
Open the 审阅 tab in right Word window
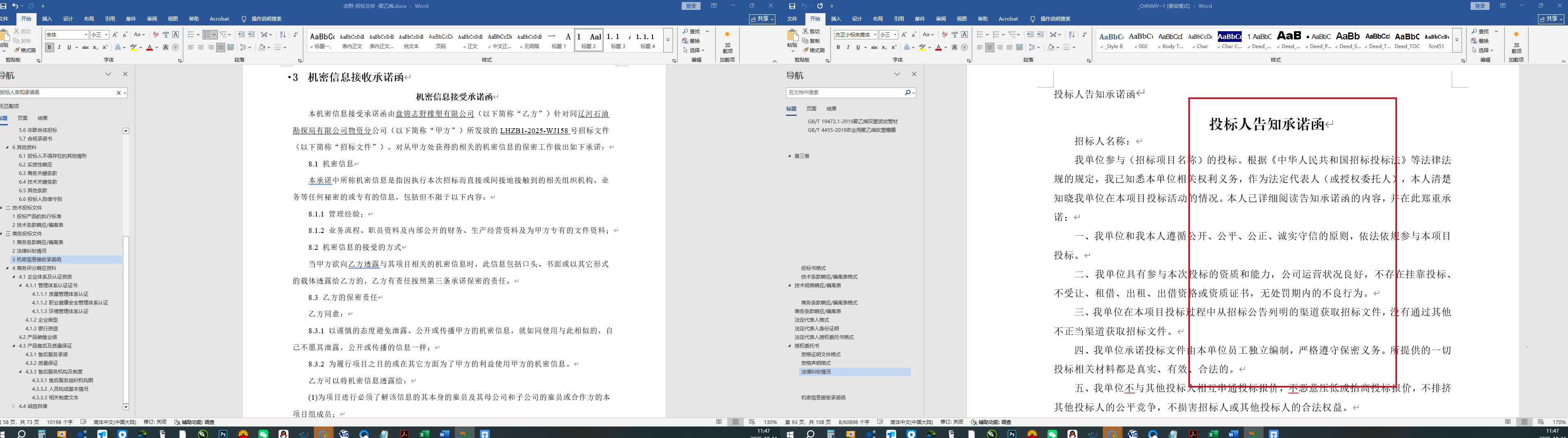tap(941, 19)
